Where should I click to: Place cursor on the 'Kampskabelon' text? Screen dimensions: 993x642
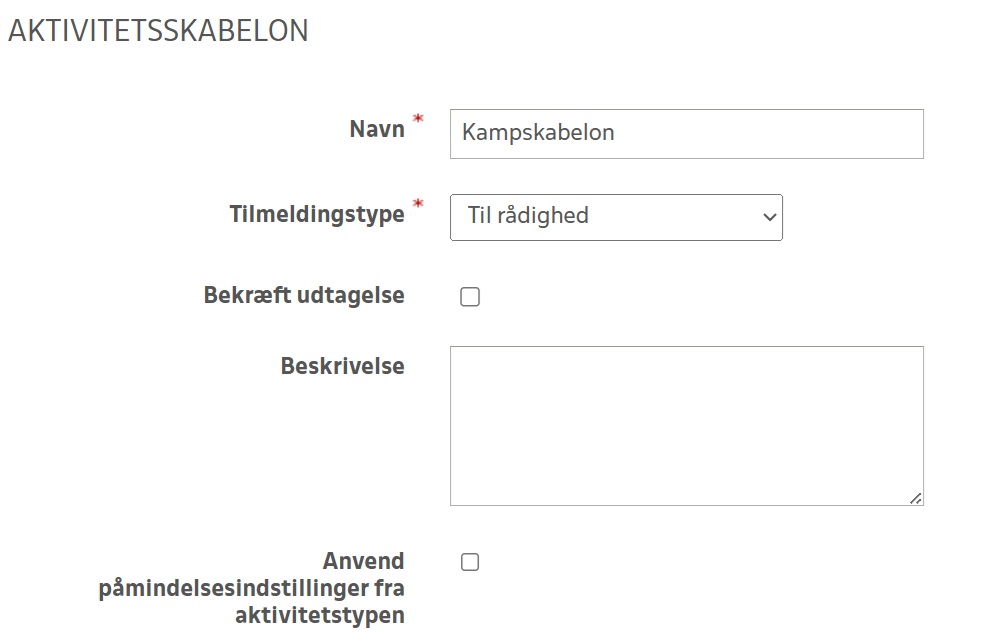pos(538,133)
